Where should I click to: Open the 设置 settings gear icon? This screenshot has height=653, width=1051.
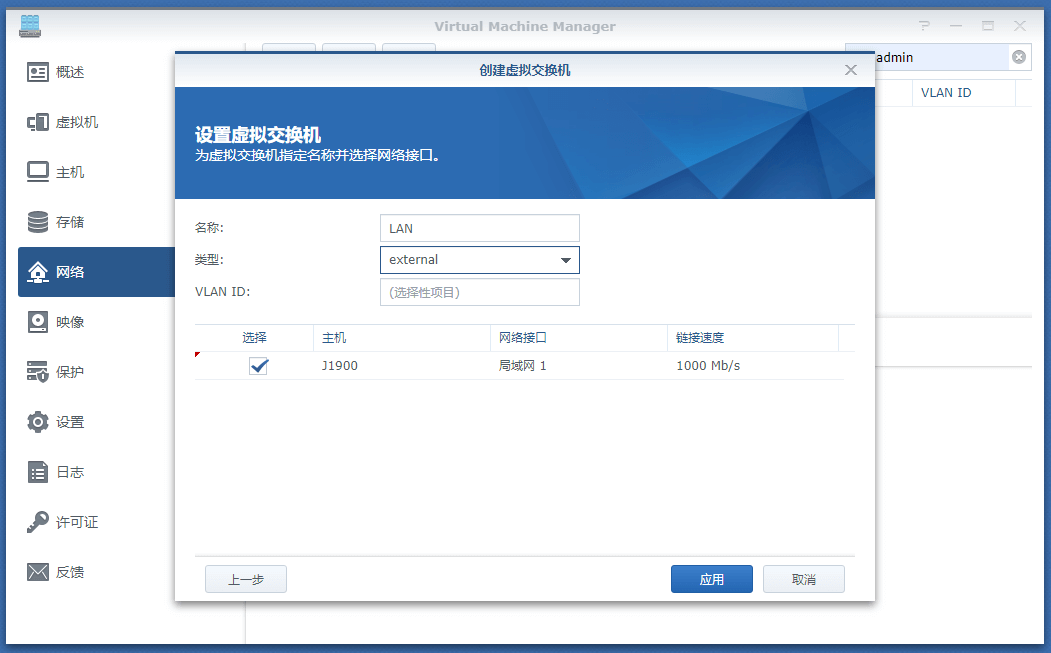38,422
